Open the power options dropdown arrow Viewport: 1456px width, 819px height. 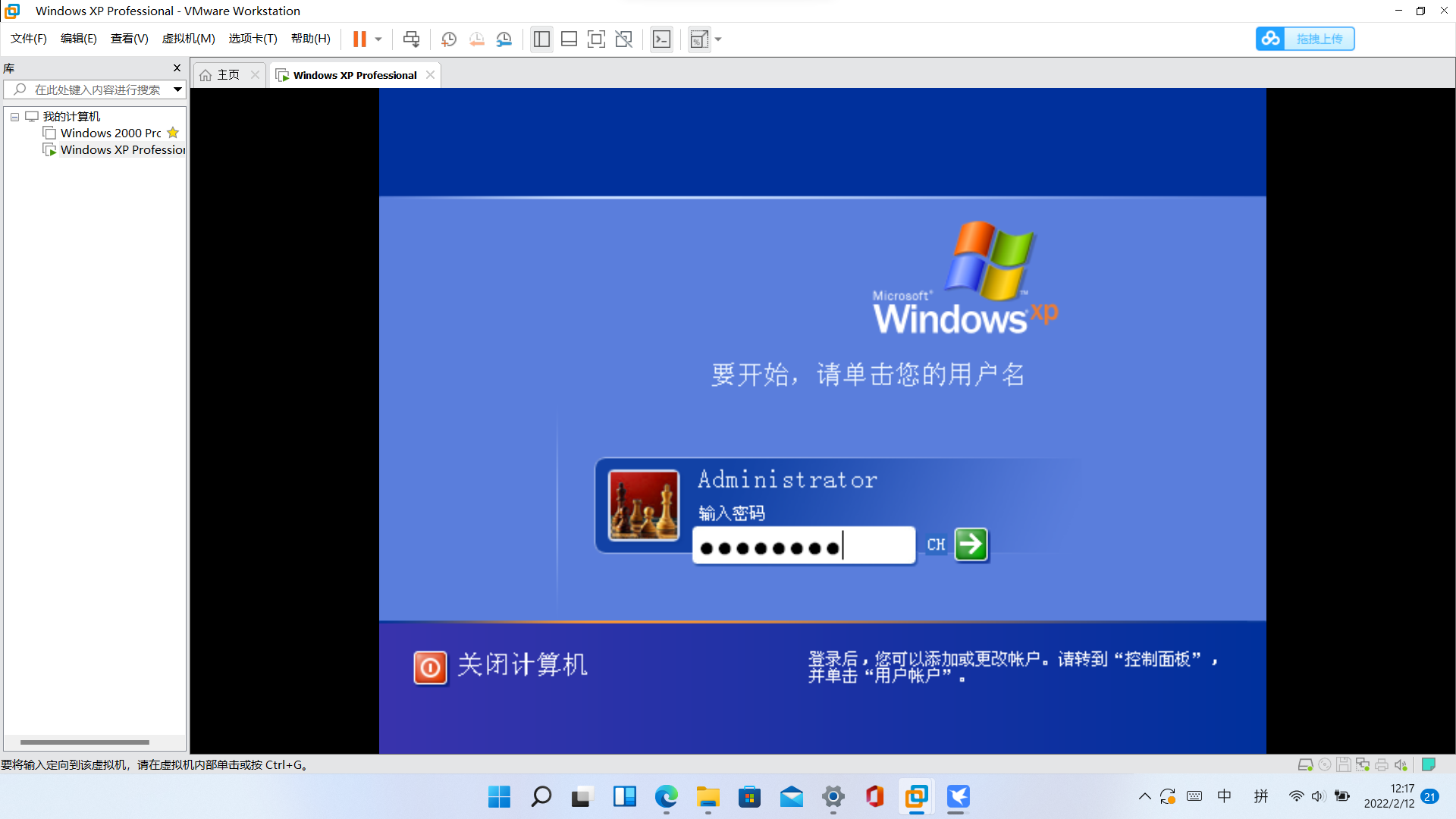coord(378,39)
